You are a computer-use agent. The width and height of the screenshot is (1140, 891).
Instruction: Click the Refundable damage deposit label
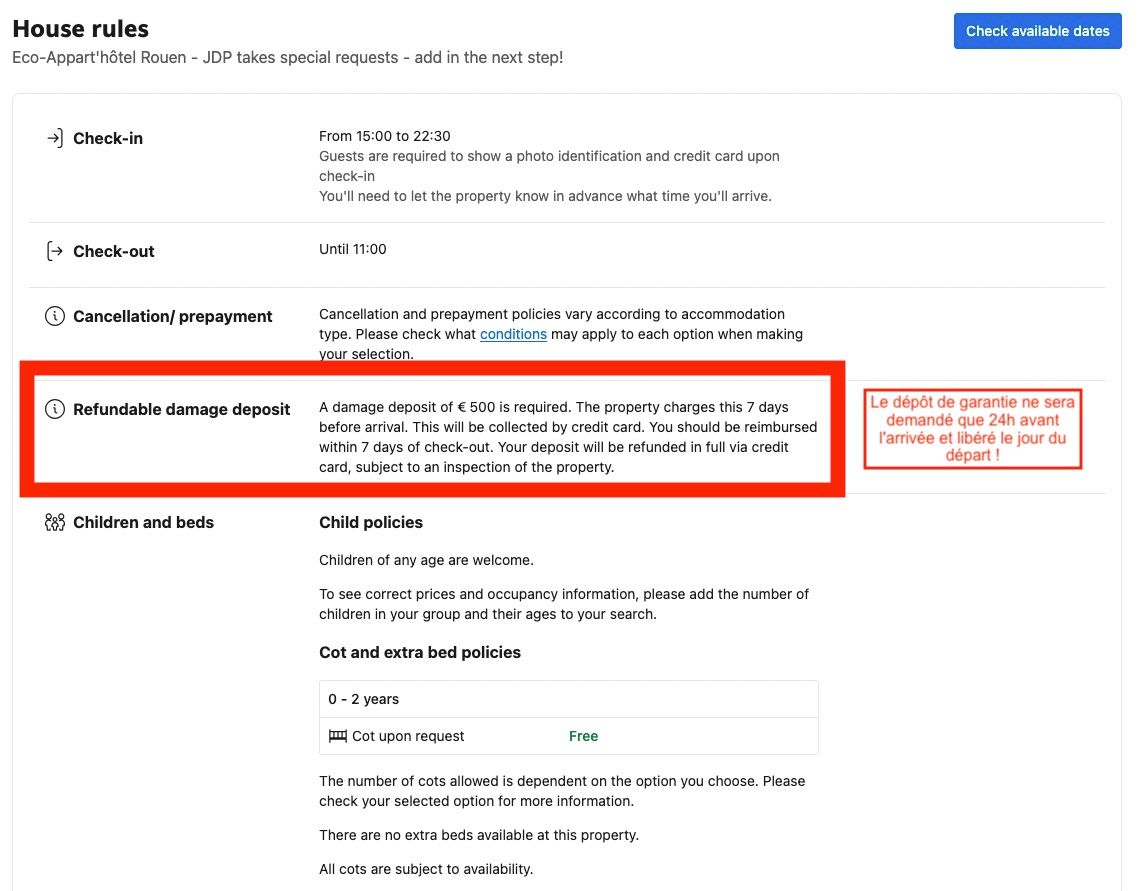tap(182, 409)
